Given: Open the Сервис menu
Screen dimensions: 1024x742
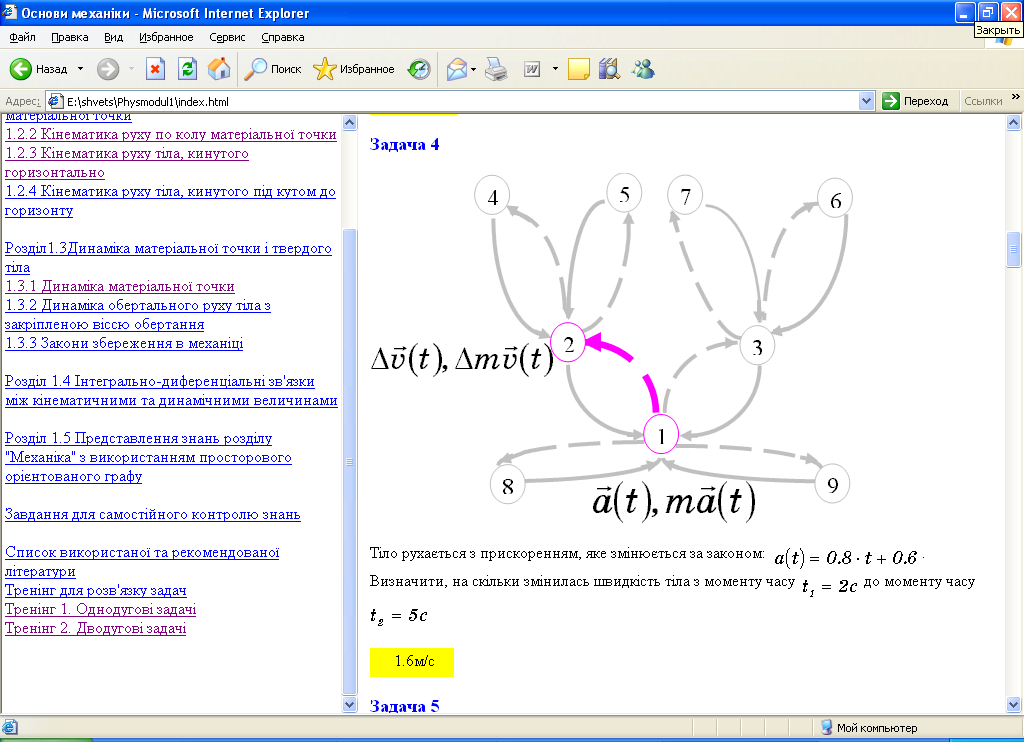Looking at the screenshot, I should 227,37.
